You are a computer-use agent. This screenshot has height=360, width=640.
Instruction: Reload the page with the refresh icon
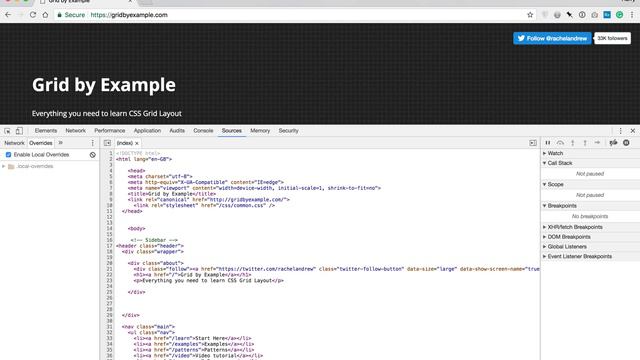tap(33, 15)
